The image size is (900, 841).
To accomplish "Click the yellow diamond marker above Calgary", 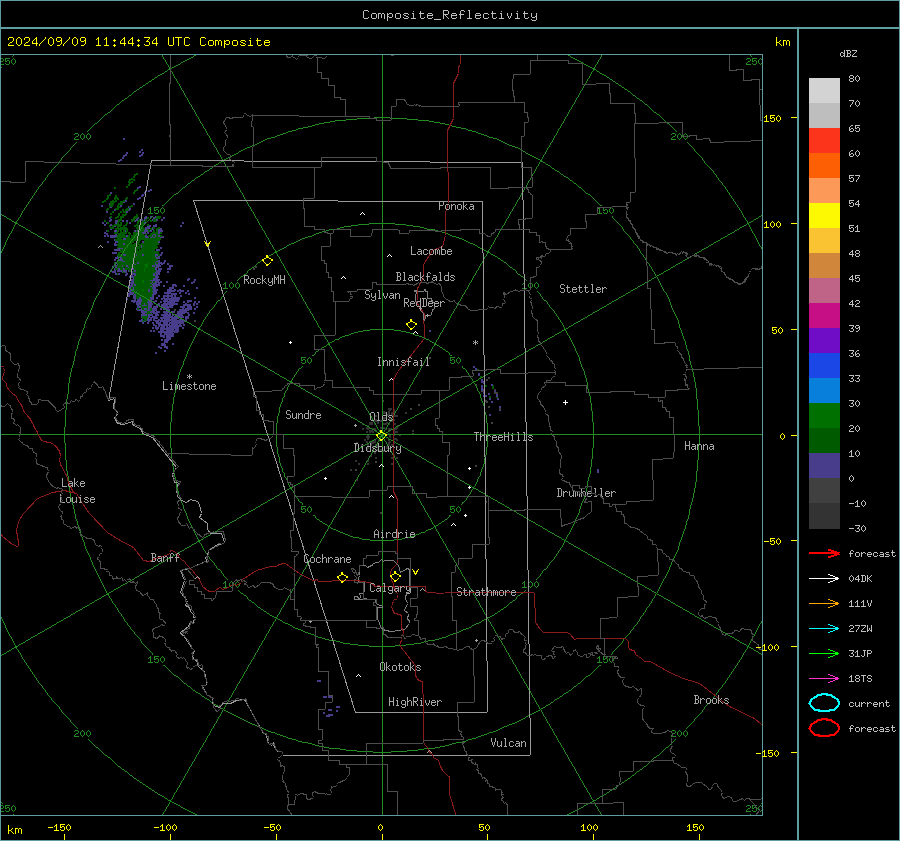I will tap(395, 576).
